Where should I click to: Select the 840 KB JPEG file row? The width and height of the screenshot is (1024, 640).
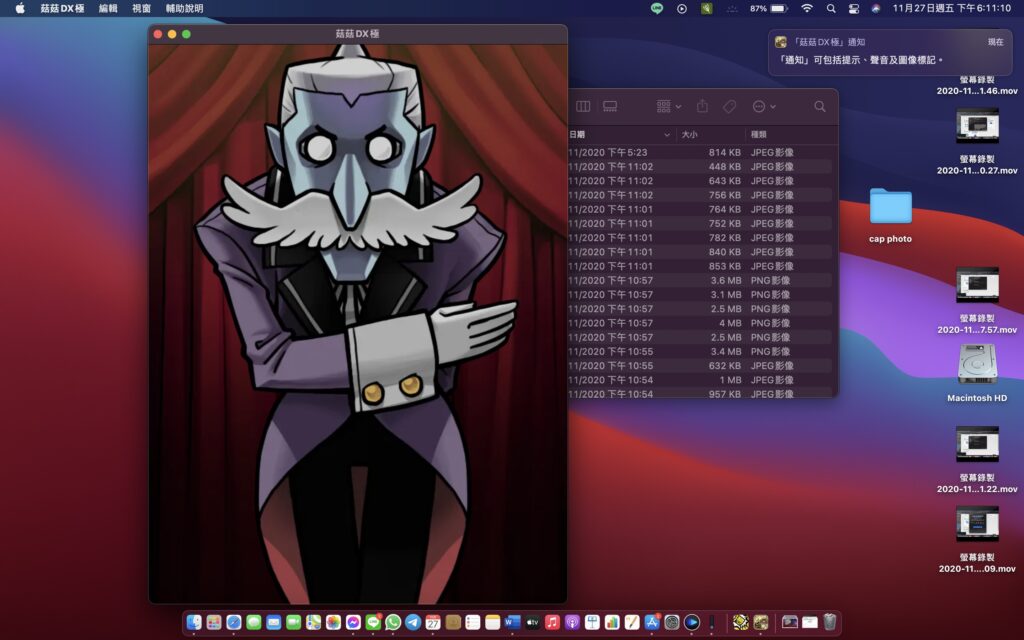(x=702, y=252)
